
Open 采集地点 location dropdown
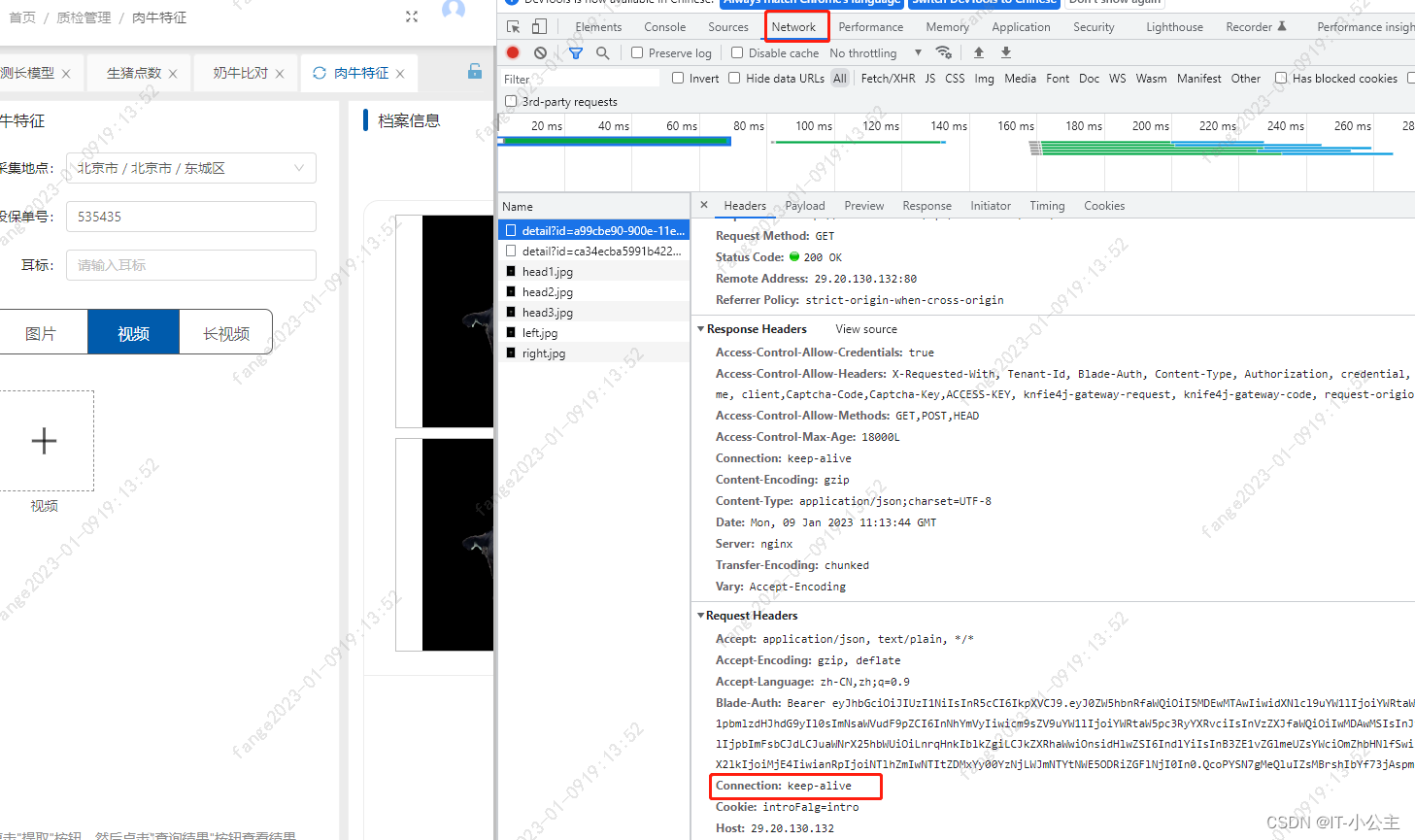pyautogui.click(x=191, y=168)
